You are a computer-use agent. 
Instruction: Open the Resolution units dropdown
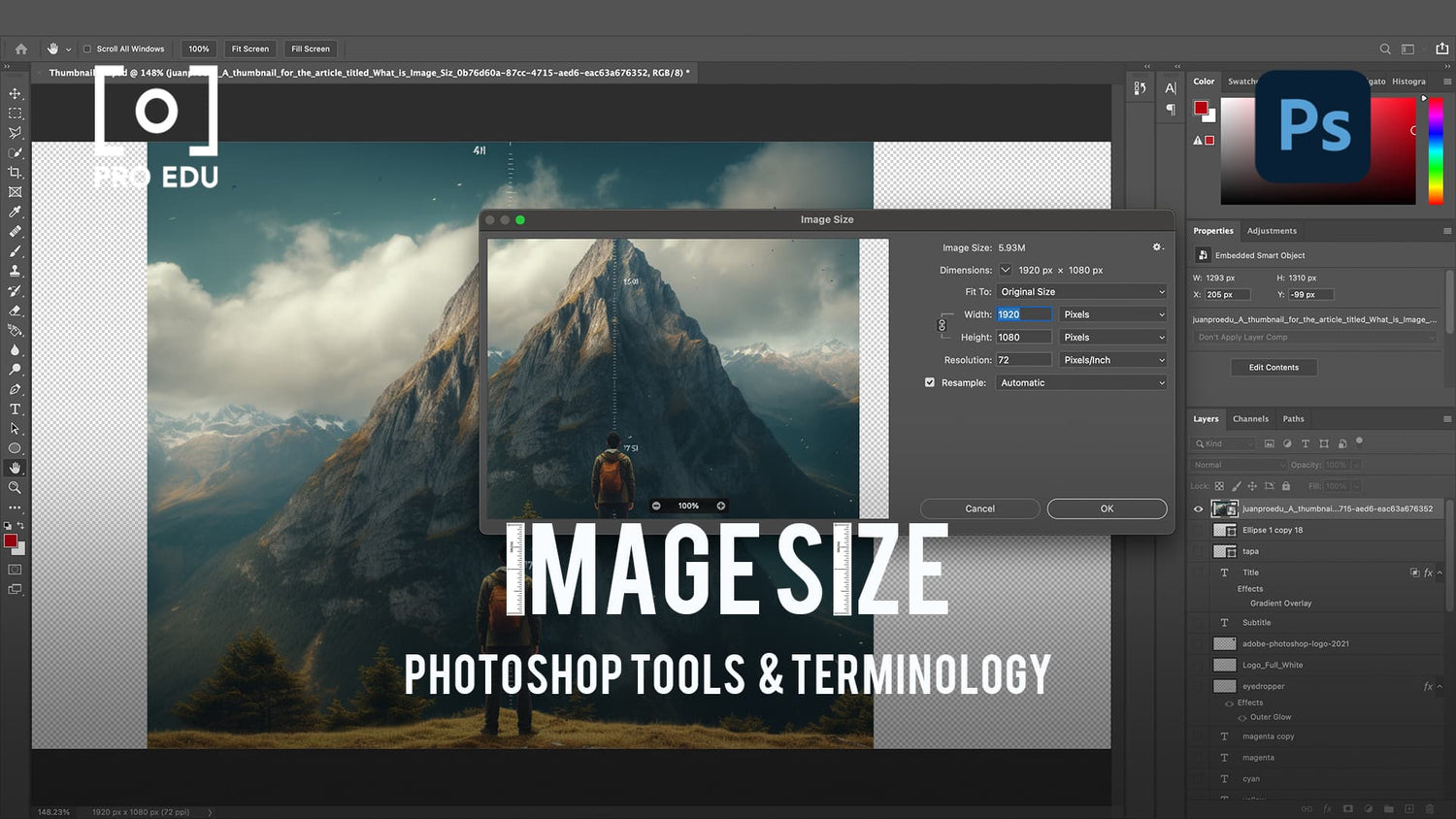pos(1112,359)
